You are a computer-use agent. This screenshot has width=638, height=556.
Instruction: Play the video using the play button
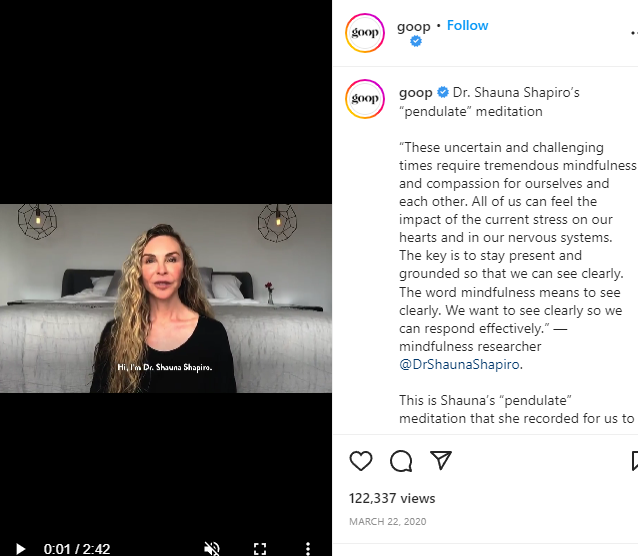(20, 549)
